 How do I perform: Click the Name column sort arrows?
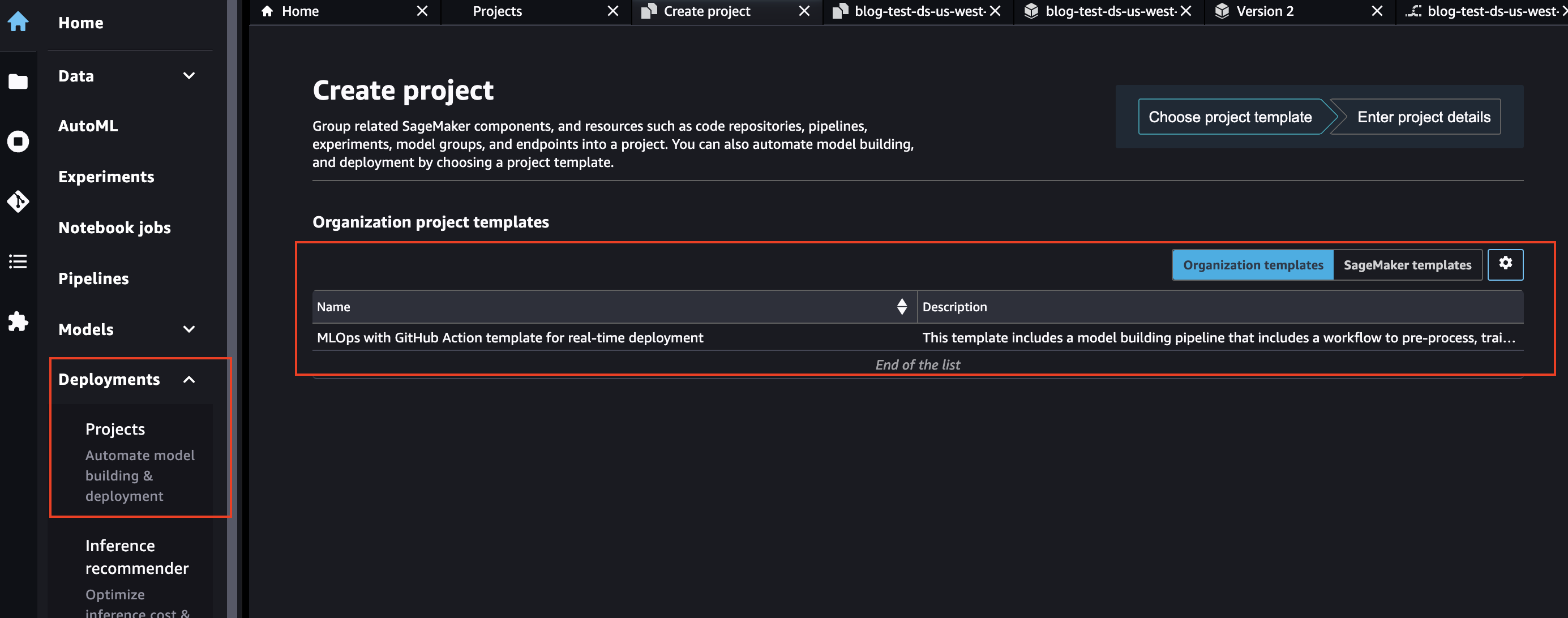coord(902,307)
